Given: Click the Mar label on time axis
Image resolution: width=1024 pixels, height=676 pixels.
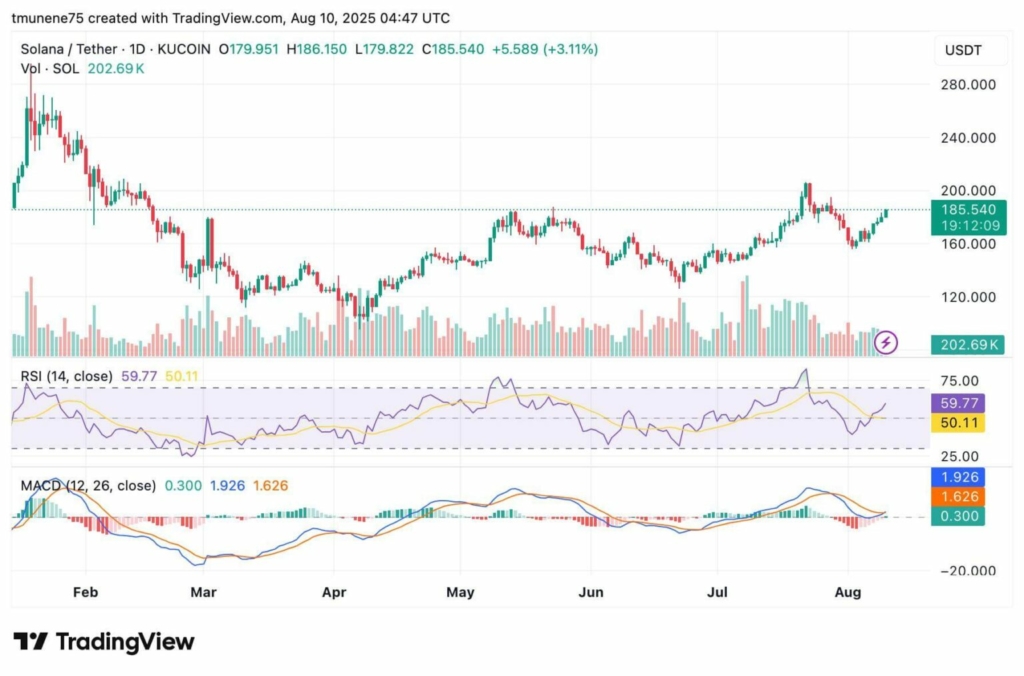Looking at the screenshot, I should point(203,592).
